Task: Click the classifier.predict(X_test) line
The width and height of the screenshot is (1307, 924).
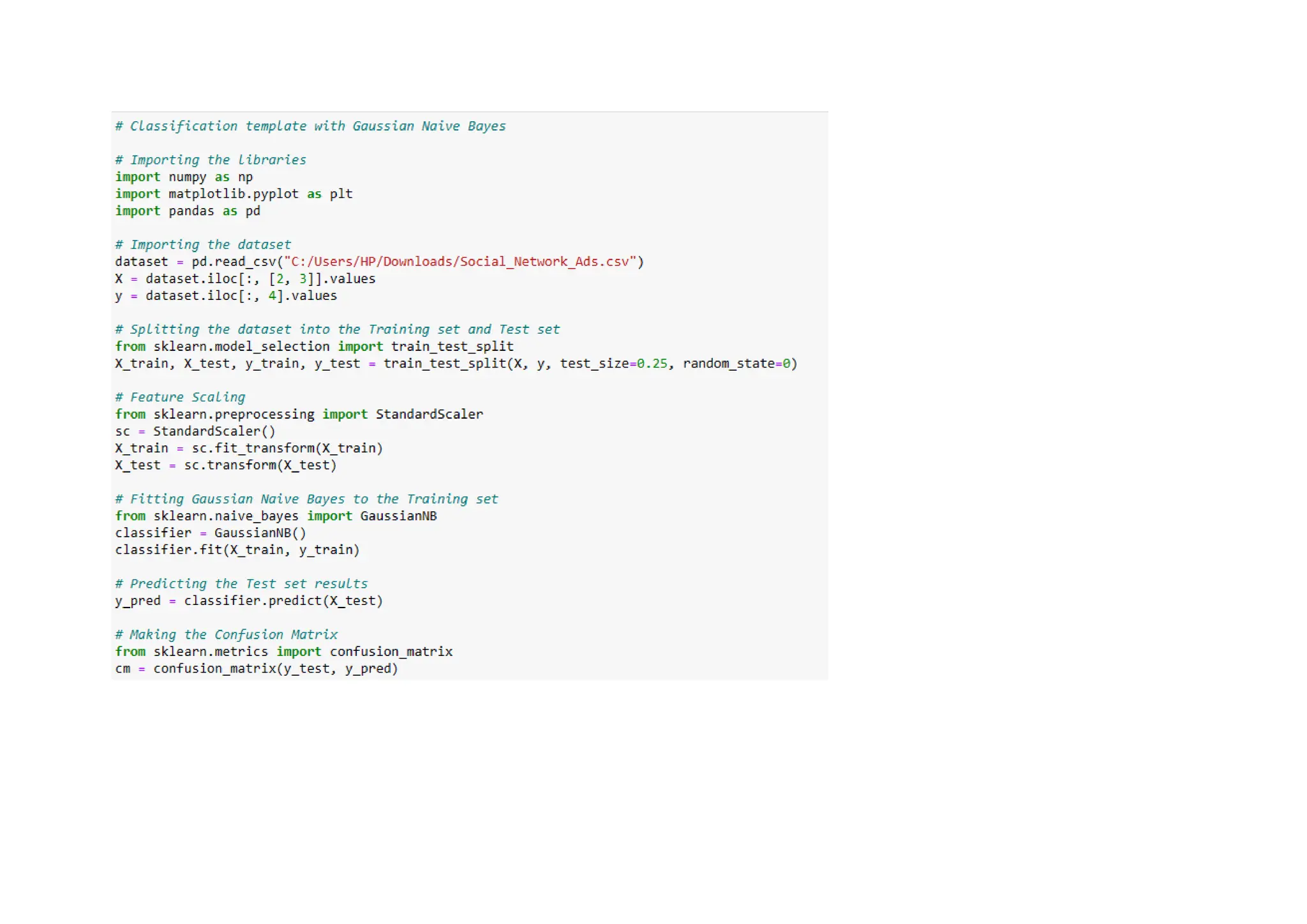Action: click(249, 601)
